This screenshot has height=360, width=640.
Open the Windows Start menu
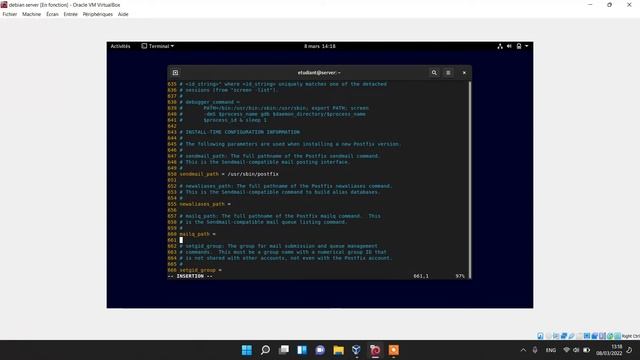(247, 350)
